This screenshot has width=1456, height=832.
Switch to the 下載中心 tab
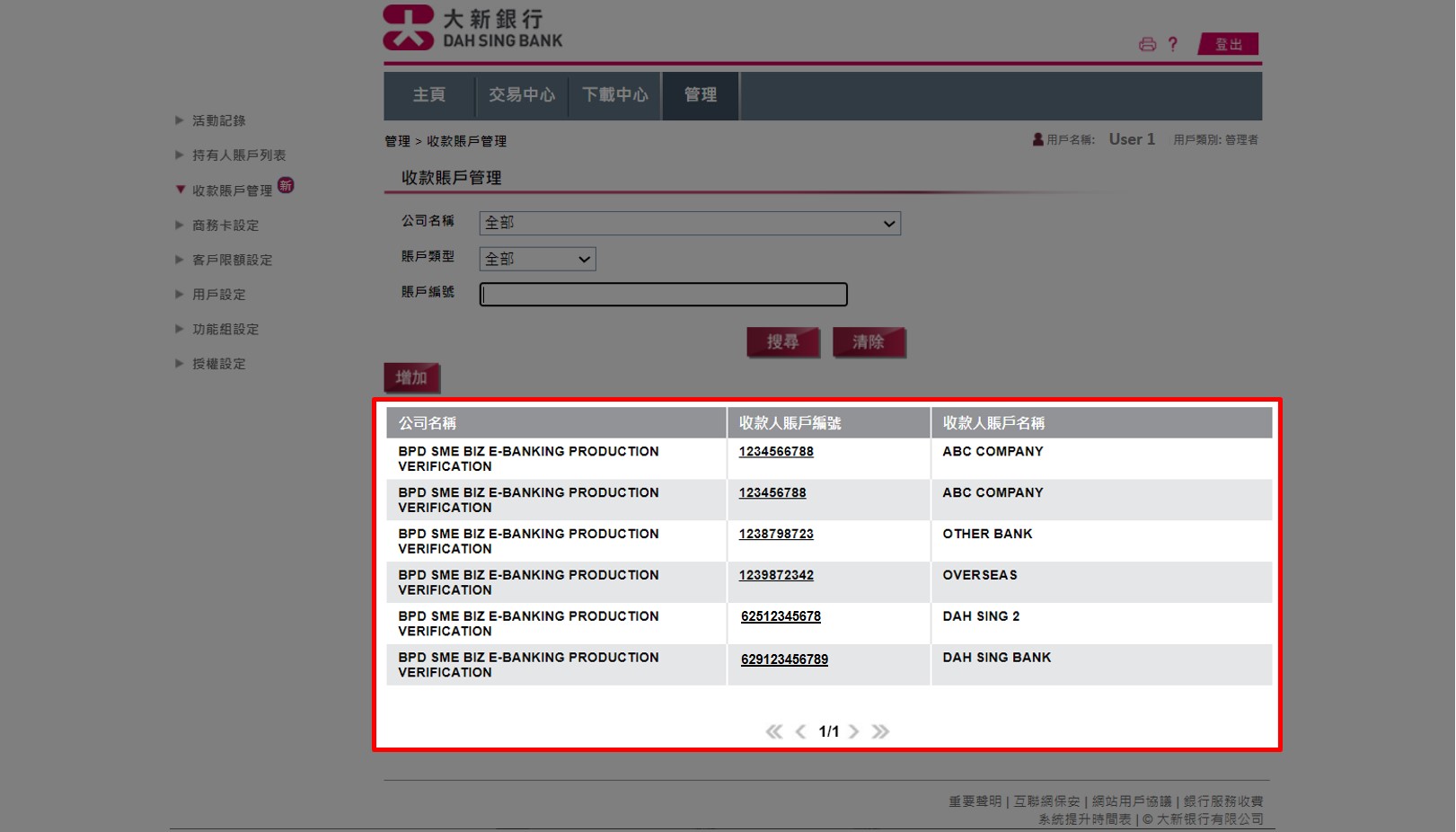click(615, 95)
